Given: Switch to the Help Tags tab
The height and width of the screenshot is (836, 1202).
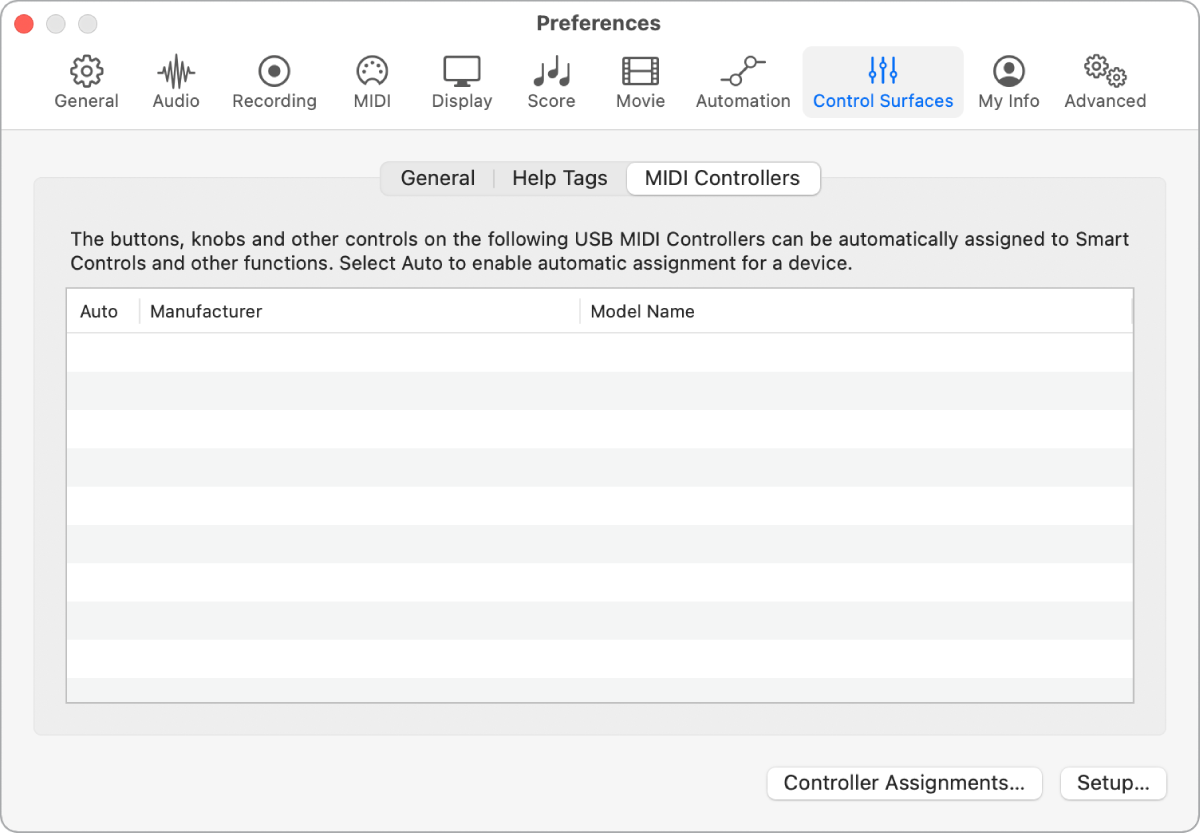Looking at the screenshot, I should 560,179.
